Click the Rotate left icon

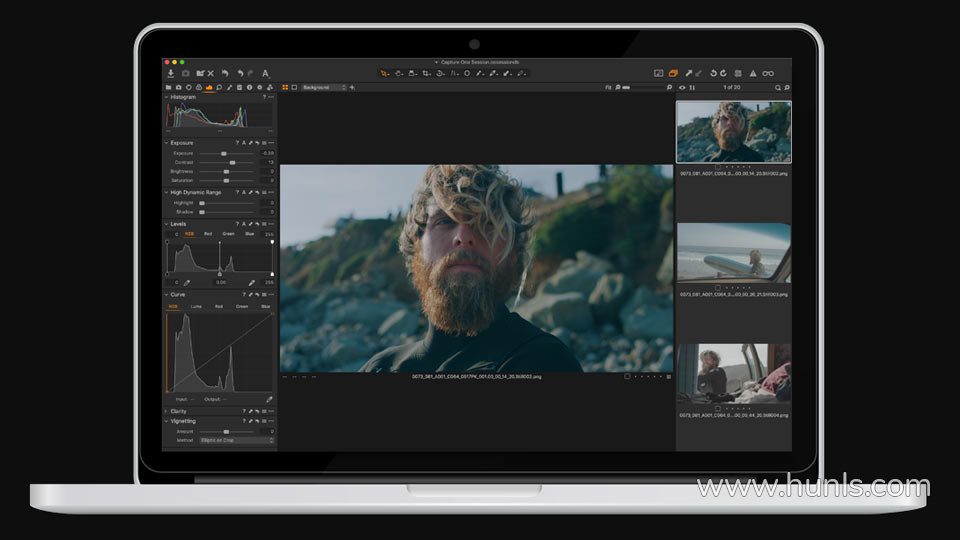click(x=713, y=73)
